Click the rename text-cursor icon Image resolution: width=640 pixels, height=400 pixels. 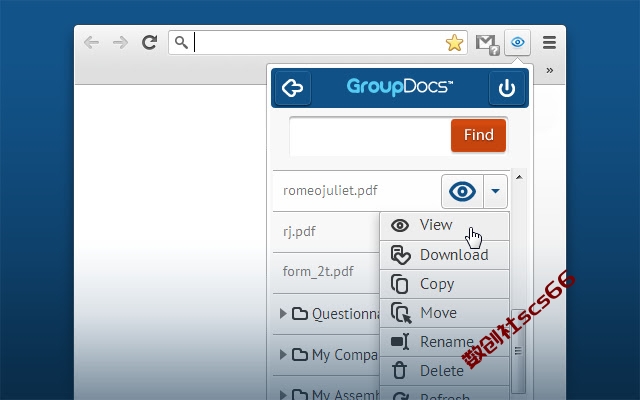[x=400, y=342]
